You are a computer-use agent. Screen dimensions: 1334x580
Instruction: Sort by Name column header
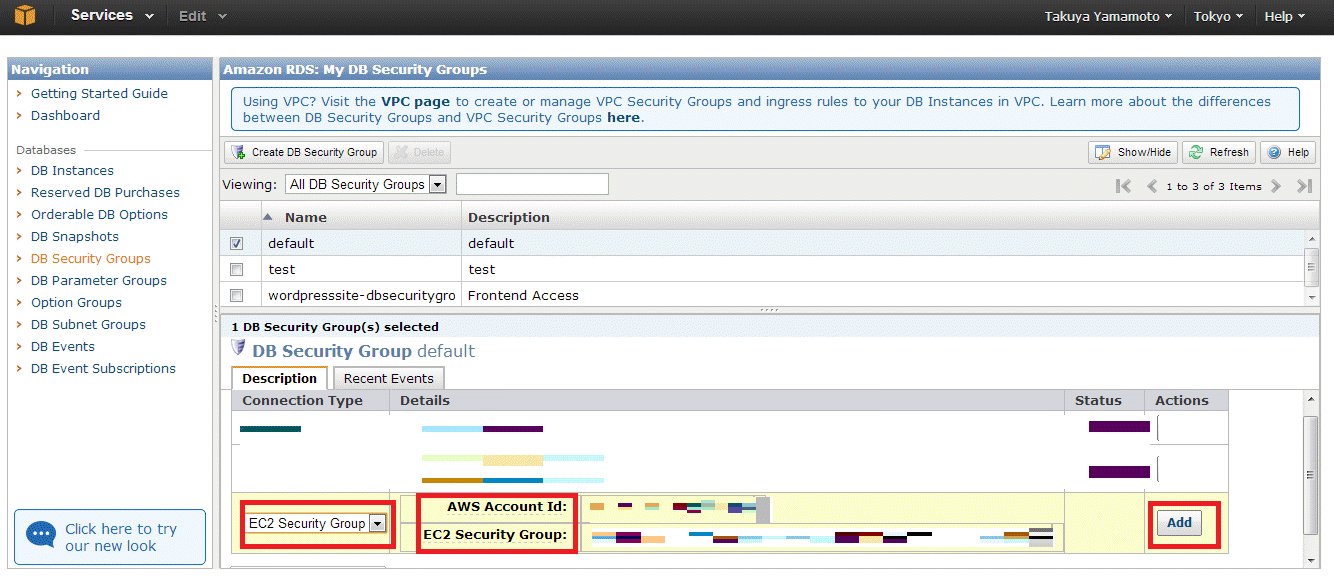(359, 217)
